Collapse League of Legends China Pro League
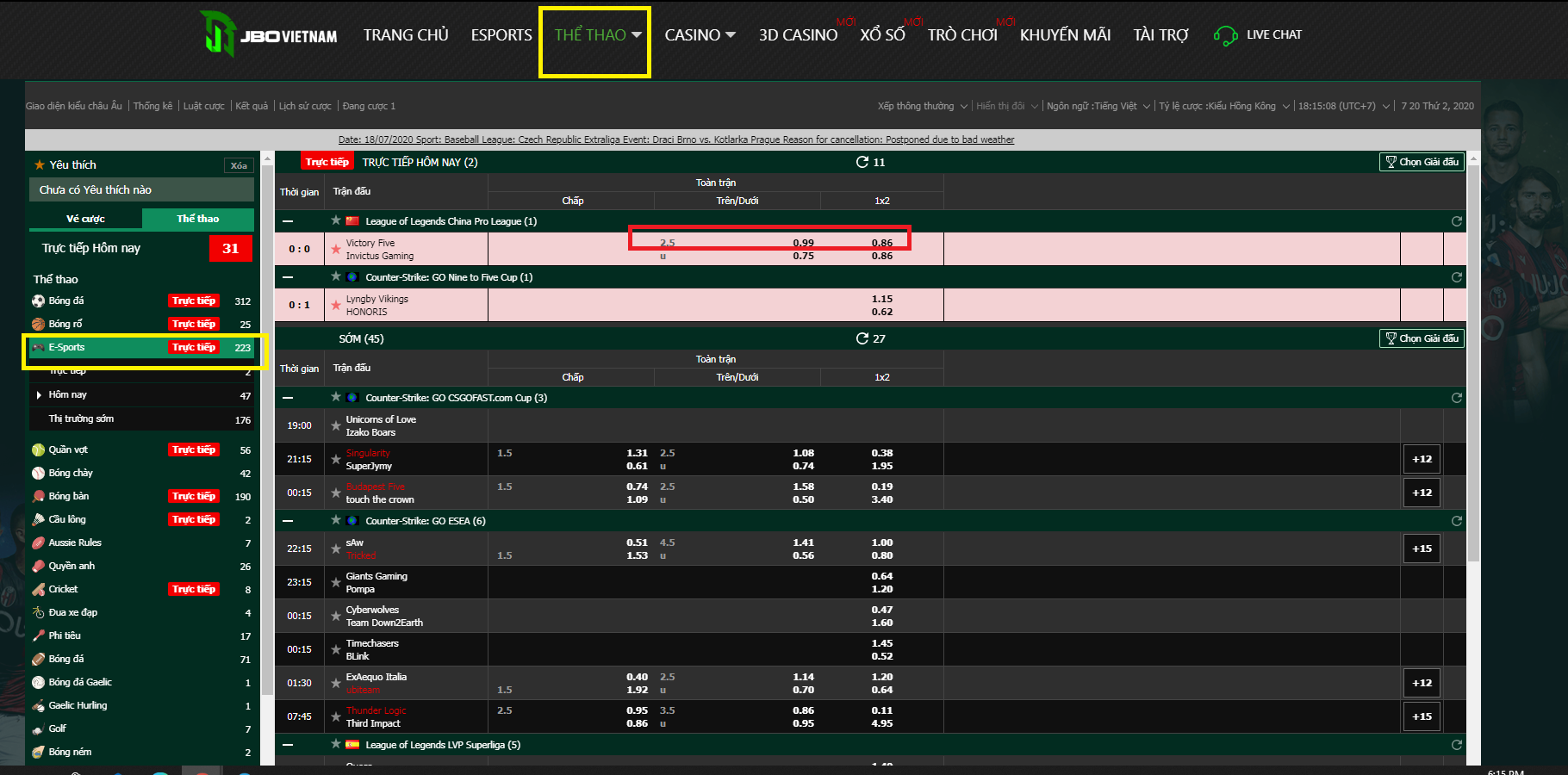This screenshot has height=775, width=1568. [x=288, y=221]
